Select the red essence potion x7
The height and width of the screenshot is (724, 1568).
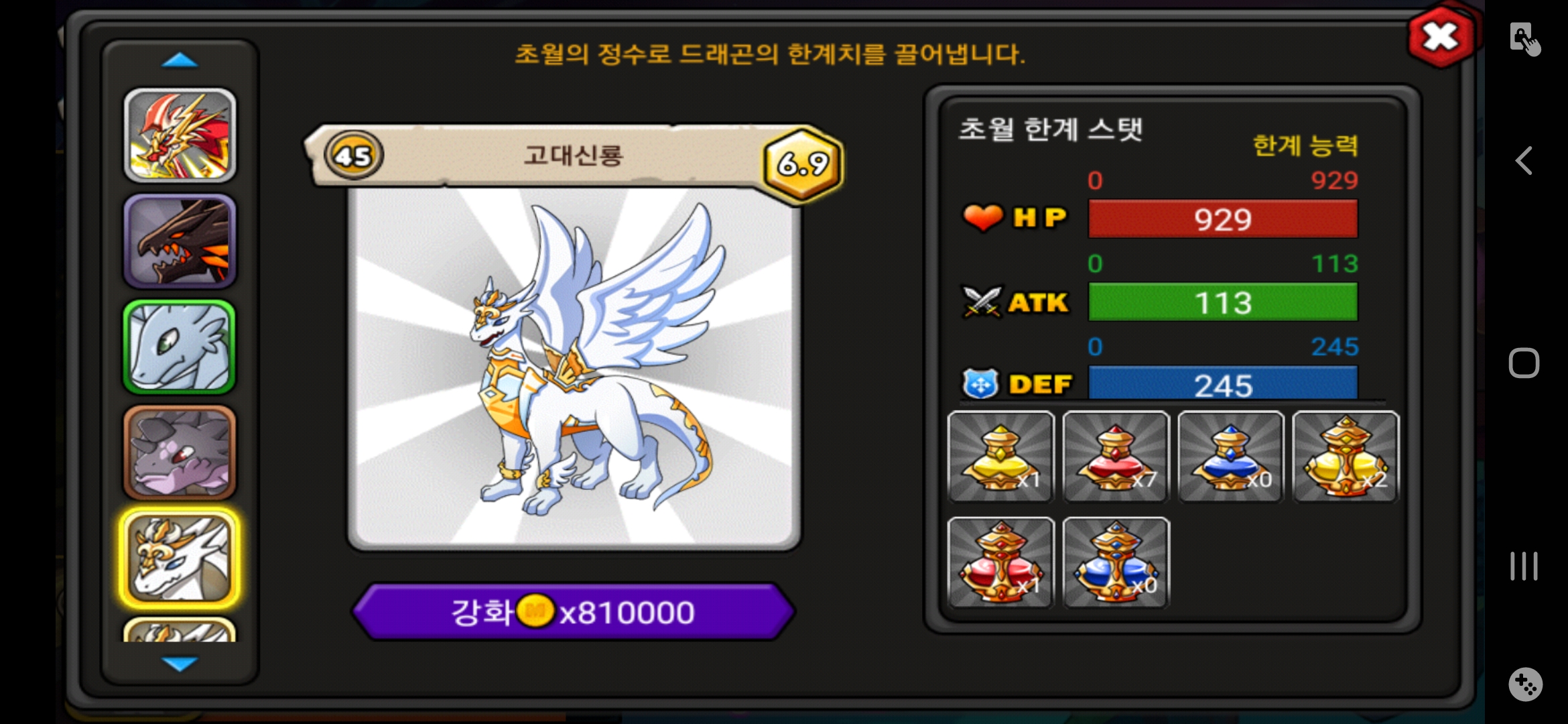click(x=1116, y=457)
